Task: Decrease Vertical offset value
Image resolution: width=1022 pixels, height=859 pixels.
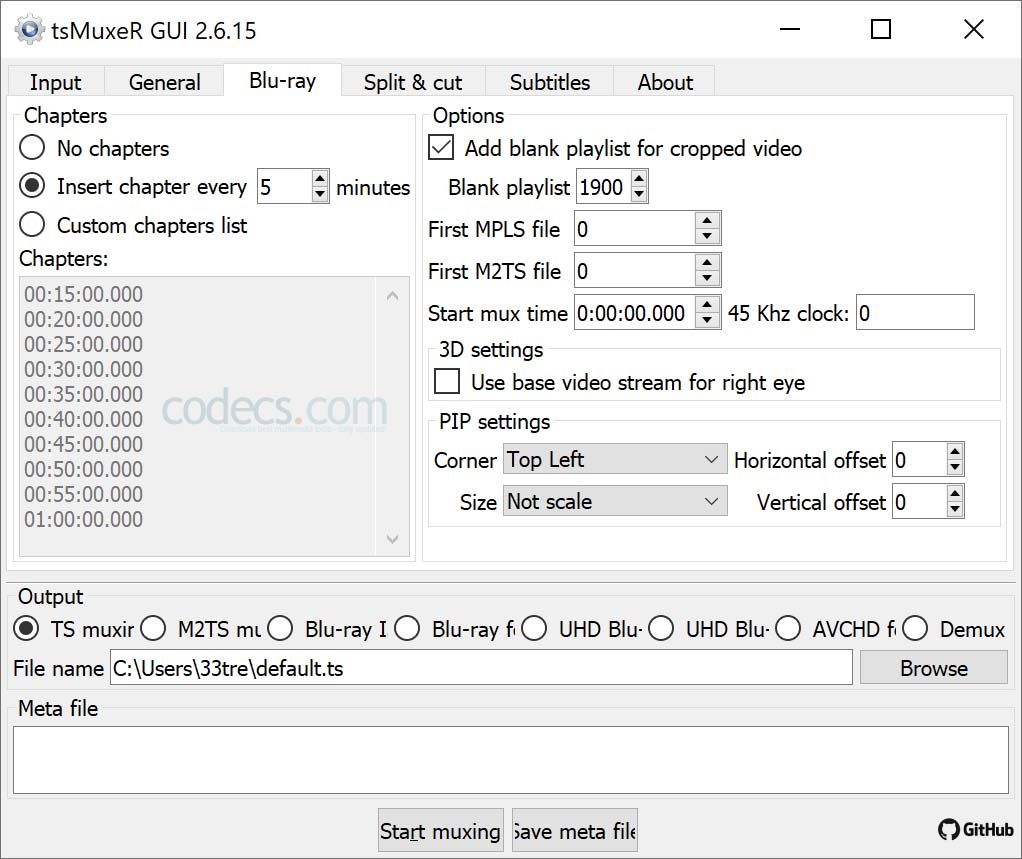Action: 955,510
